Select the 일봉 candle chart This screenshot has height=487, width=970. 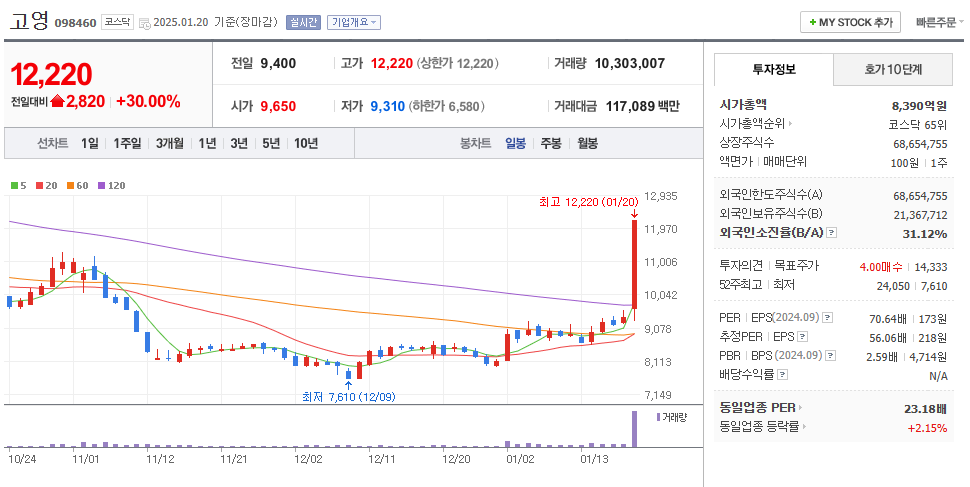click(515, 144)
